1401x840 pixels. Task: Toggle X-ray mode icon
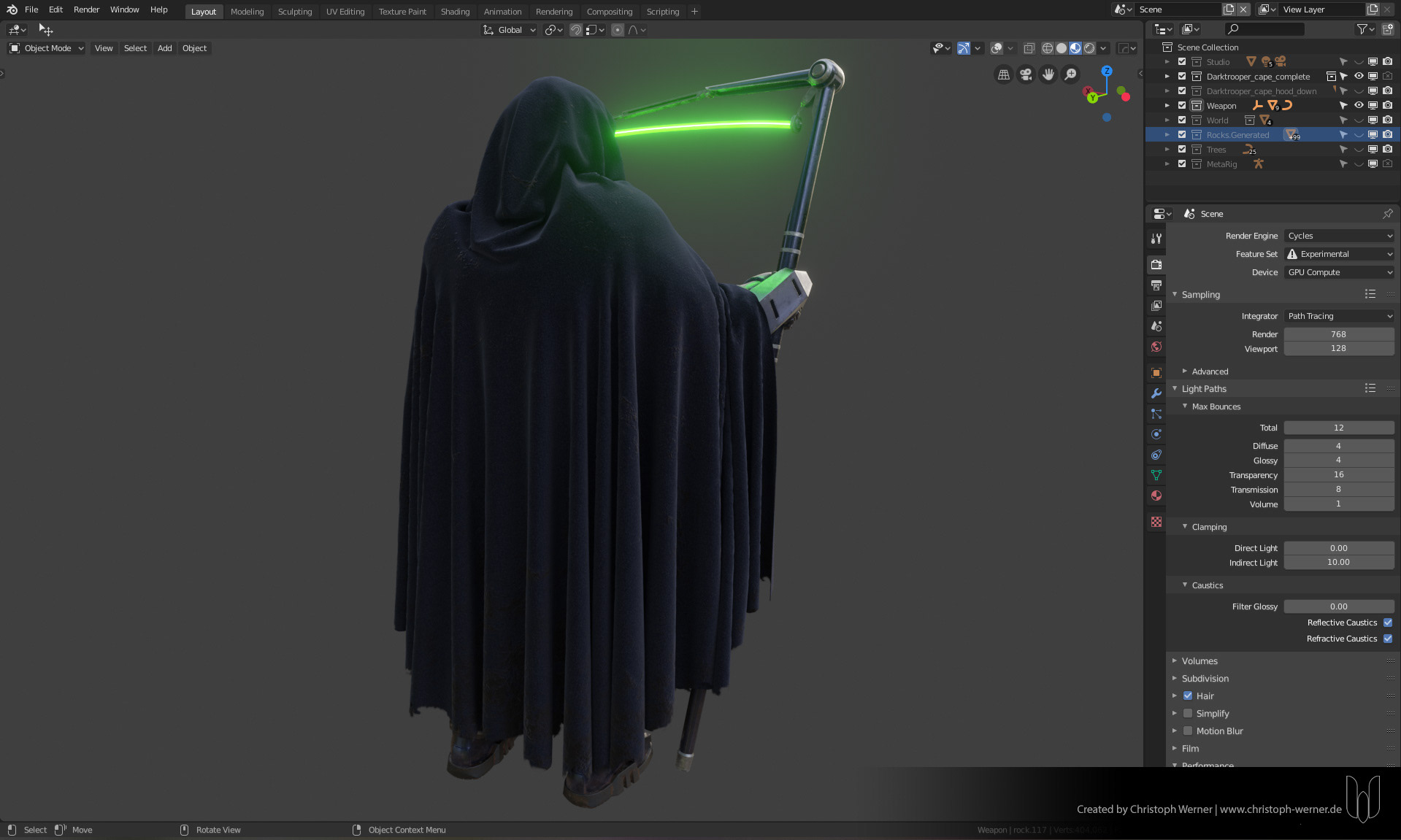pos(1029,48)
